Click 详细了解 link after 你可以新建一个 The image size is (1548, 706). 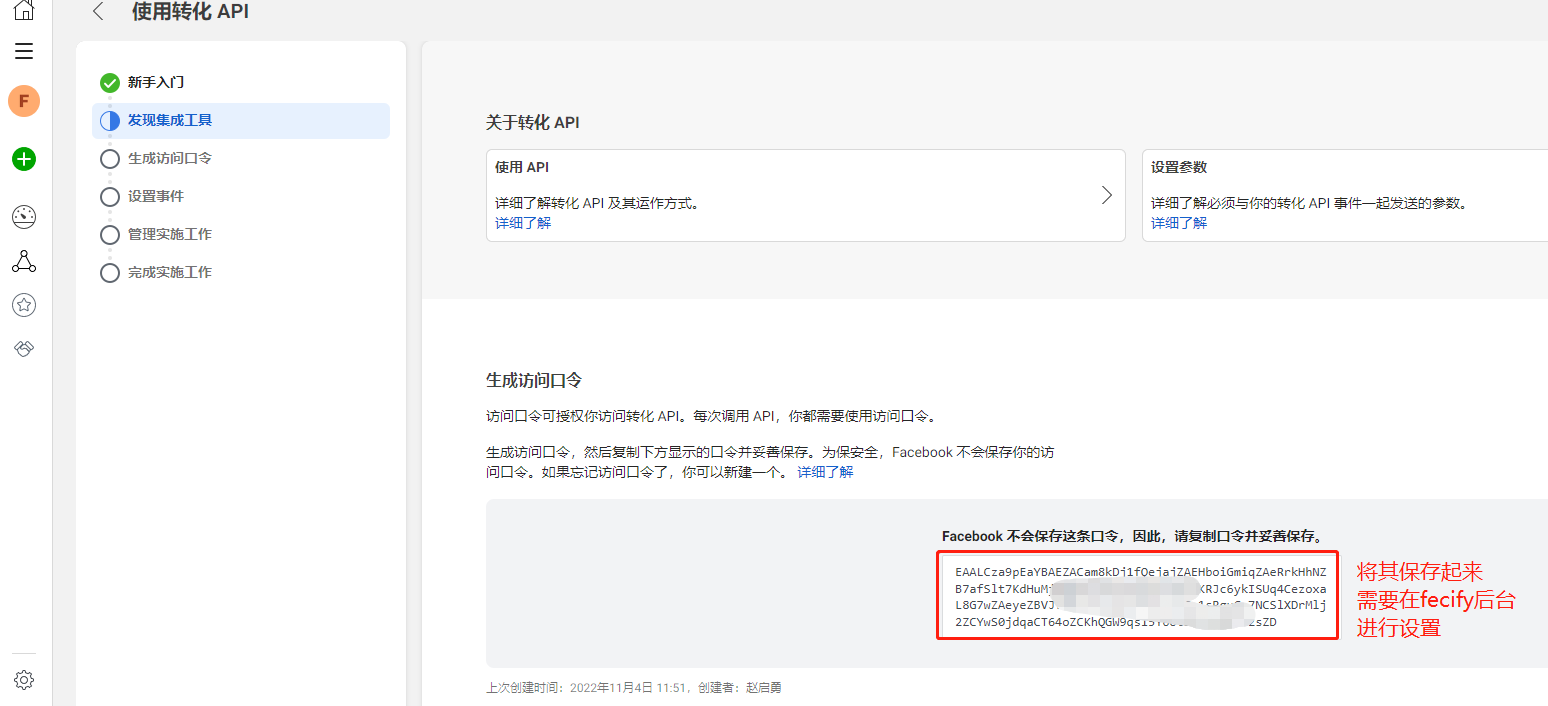tap(825, 472)
